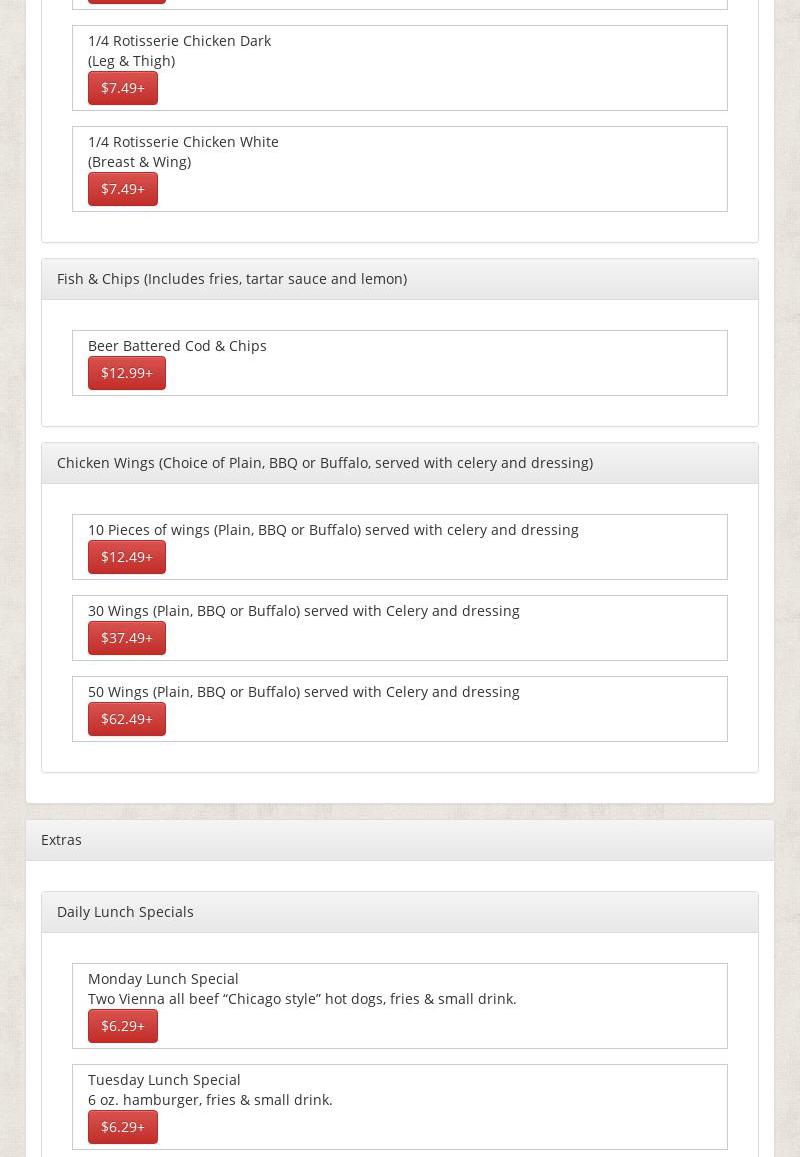Click the $7.49+ button for Chicken Dark
The image size is (800, 1157).
pyautogui.click(x=122, y=88)
